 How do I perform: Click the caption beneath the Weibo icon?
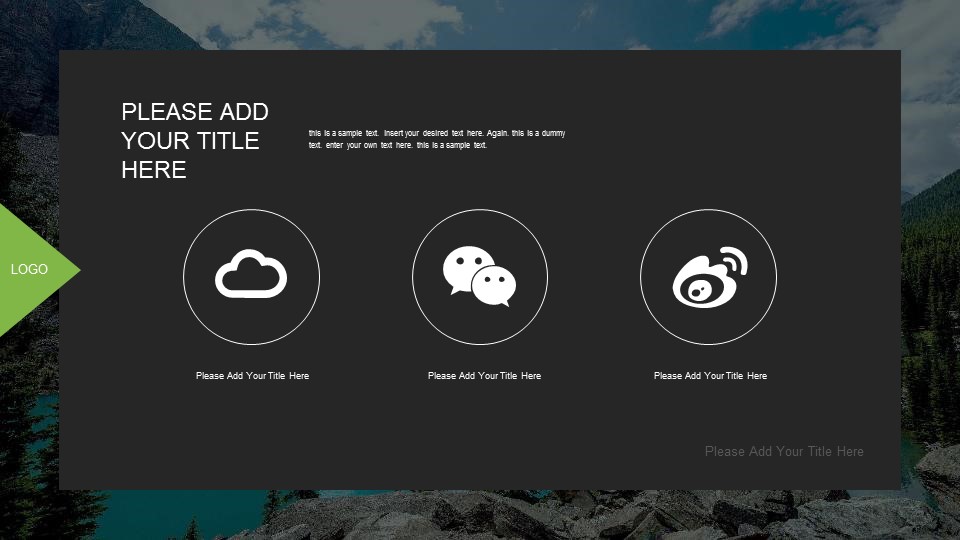pyautogui.click(x=710, y=376)
